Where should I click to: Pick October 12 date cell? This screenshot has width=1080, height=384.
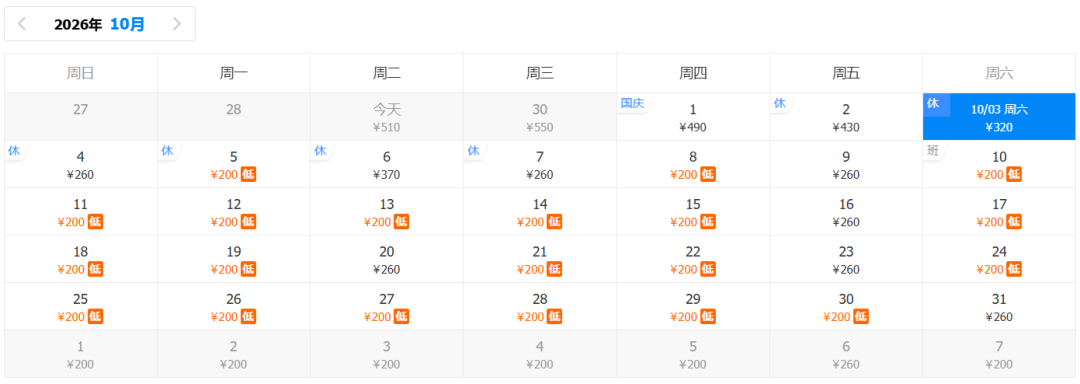click(233, 212)
